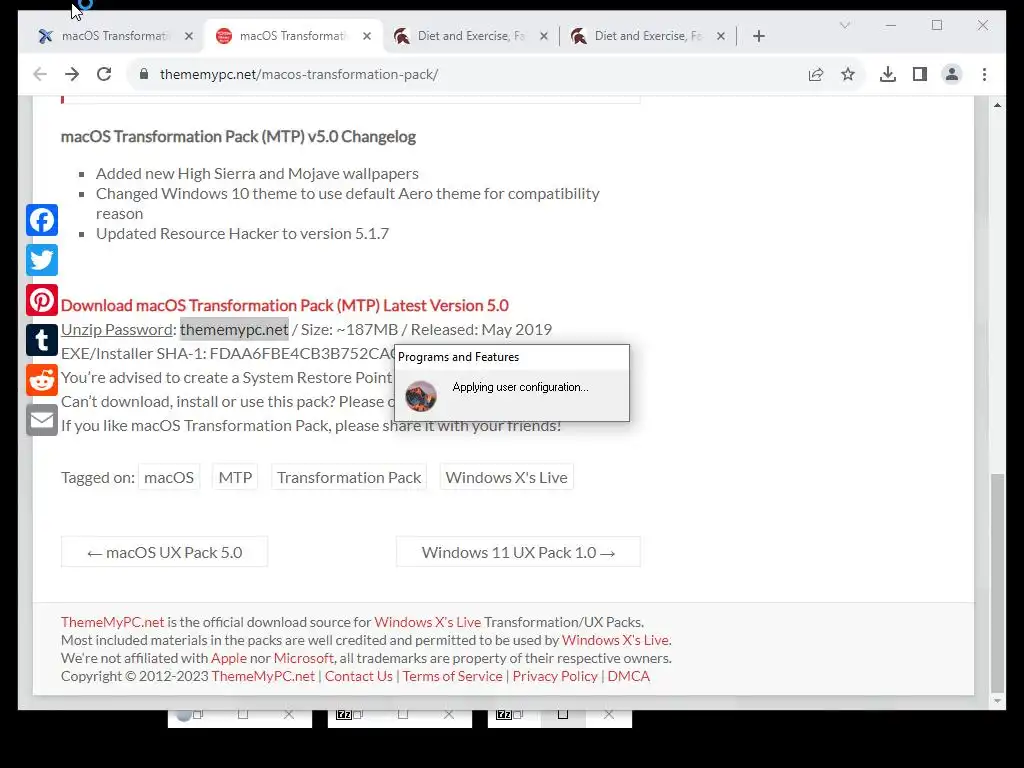Click page vertical scrollbar thumb
Viewport: 1024px width, 768px height.
tap(997, 581)
